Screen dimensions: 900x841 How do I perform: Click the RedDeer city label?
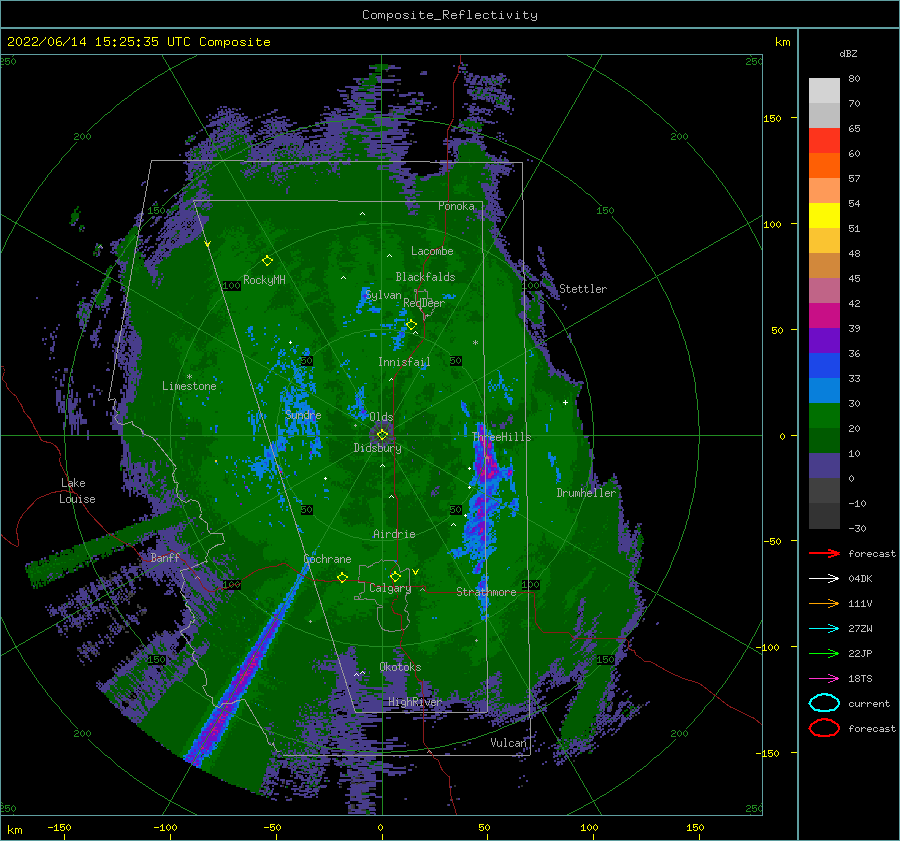[424, 303]
